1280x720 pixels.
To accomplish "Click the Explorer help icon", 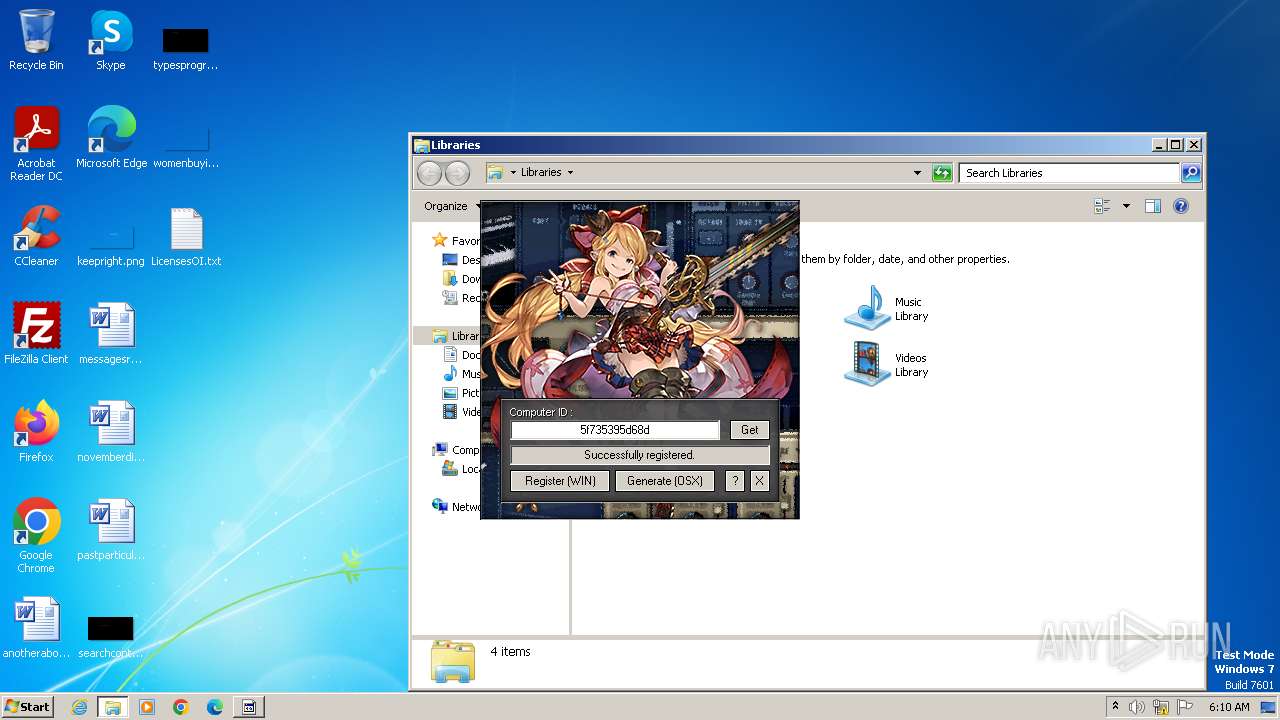I will coord(1181,206).
